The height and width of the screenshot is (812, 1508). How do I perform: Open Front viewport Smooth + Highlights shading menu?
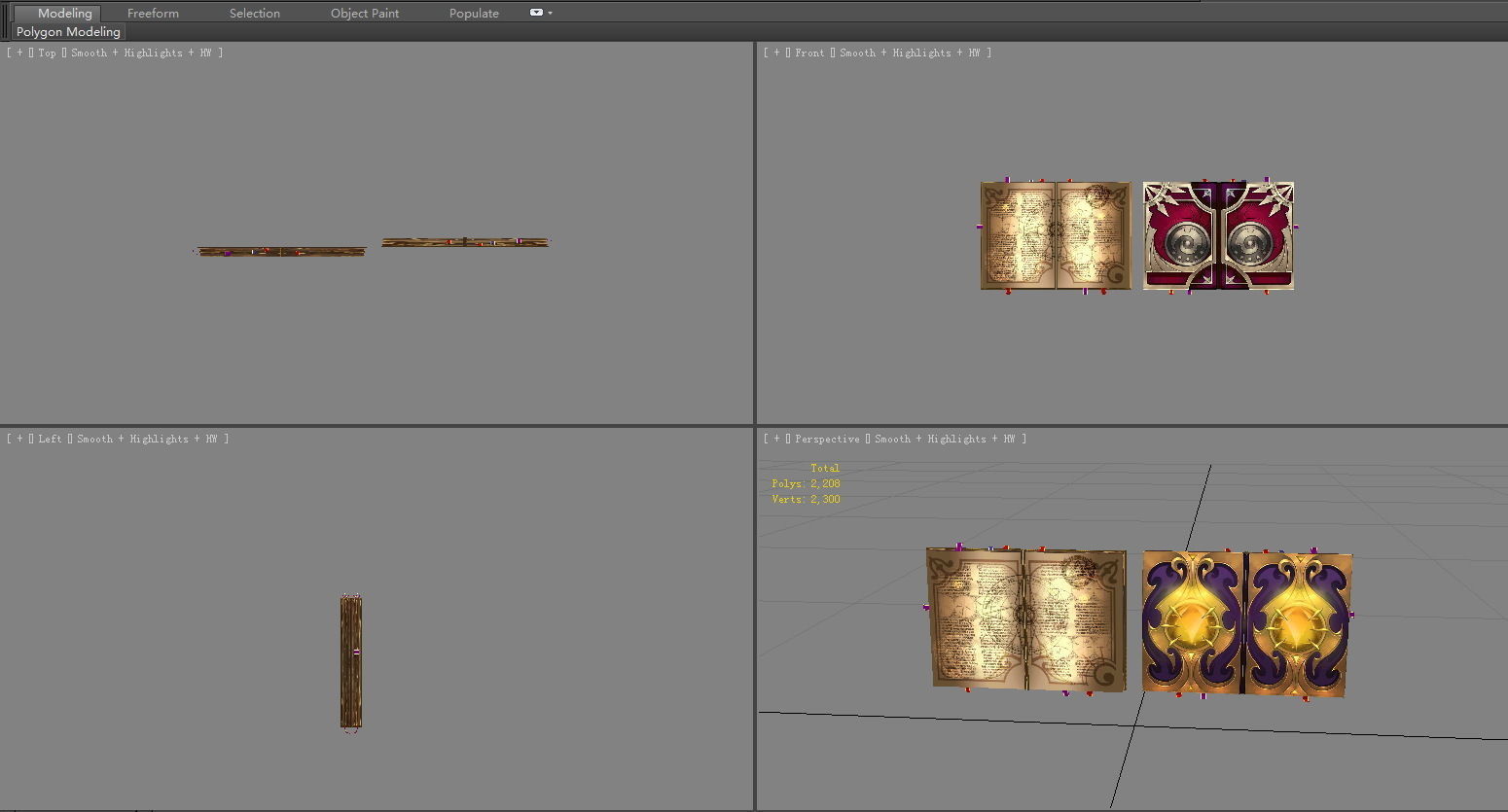(910, 53)
